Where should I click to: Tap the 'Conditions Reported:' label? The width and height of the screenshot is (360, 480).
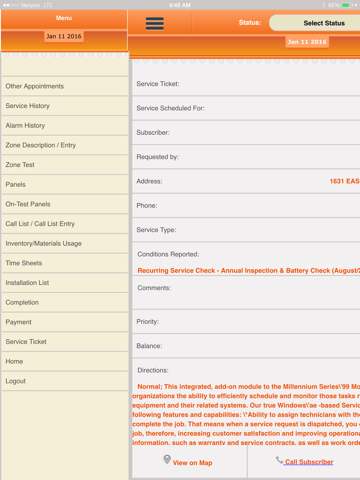click(x=168, y=254)
